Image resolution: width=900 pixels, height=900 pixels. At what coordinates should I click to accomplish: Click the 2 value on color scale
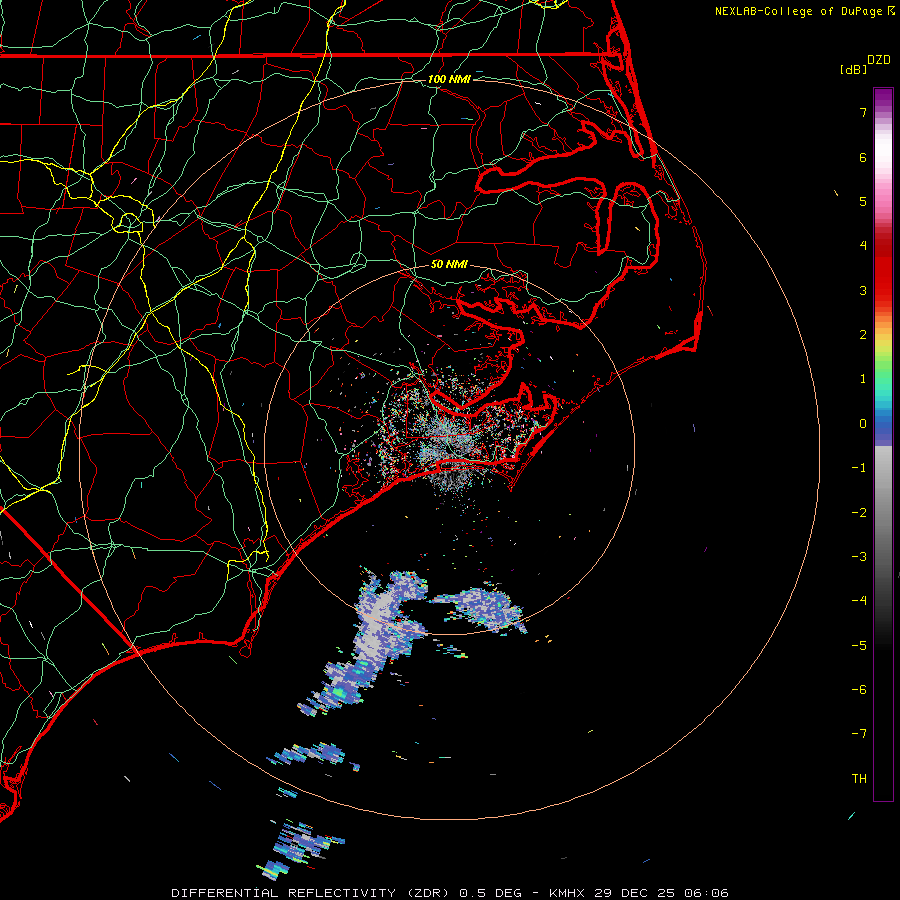point(863,335)
